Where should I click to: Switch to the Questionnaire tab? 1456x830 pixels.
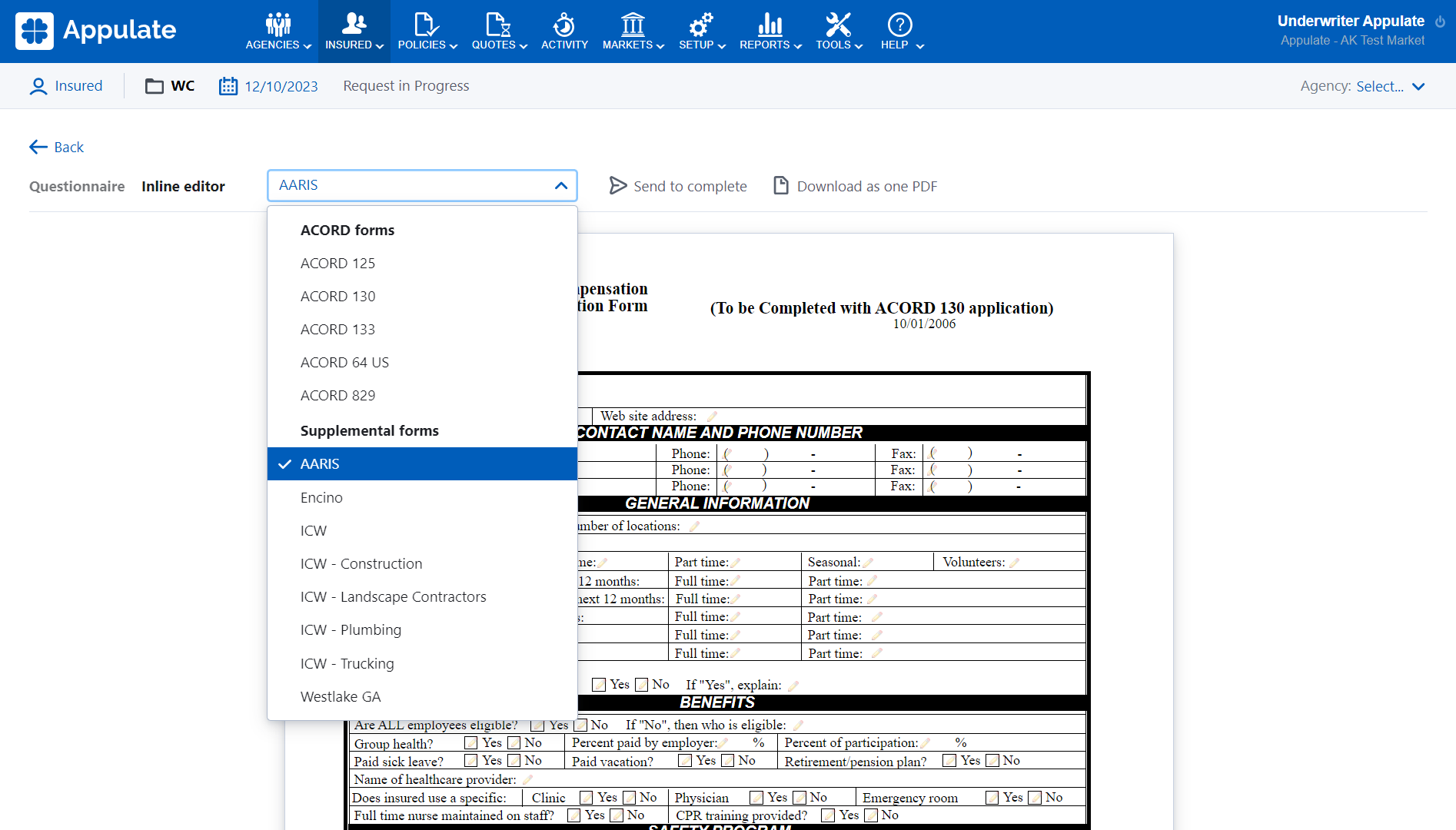pyautogui.click(x=77, y=186)
